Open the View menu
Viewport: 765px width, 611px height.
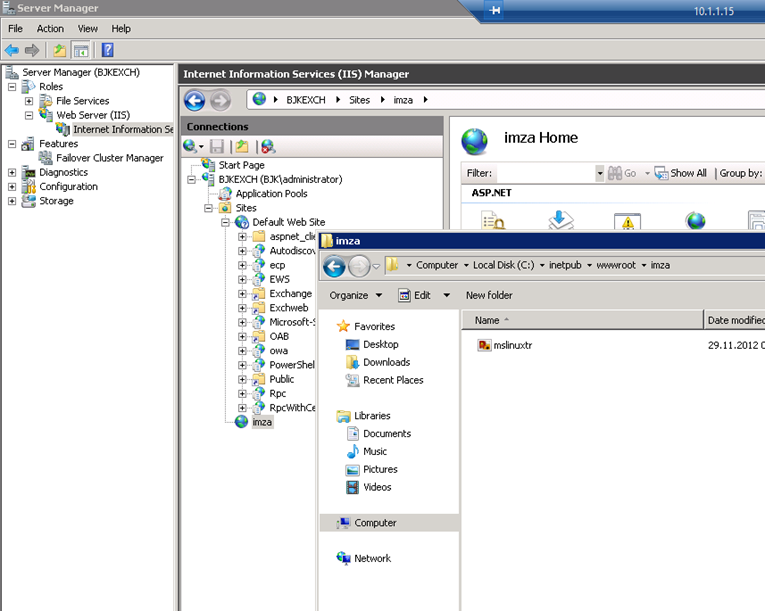tap(88, 28)
